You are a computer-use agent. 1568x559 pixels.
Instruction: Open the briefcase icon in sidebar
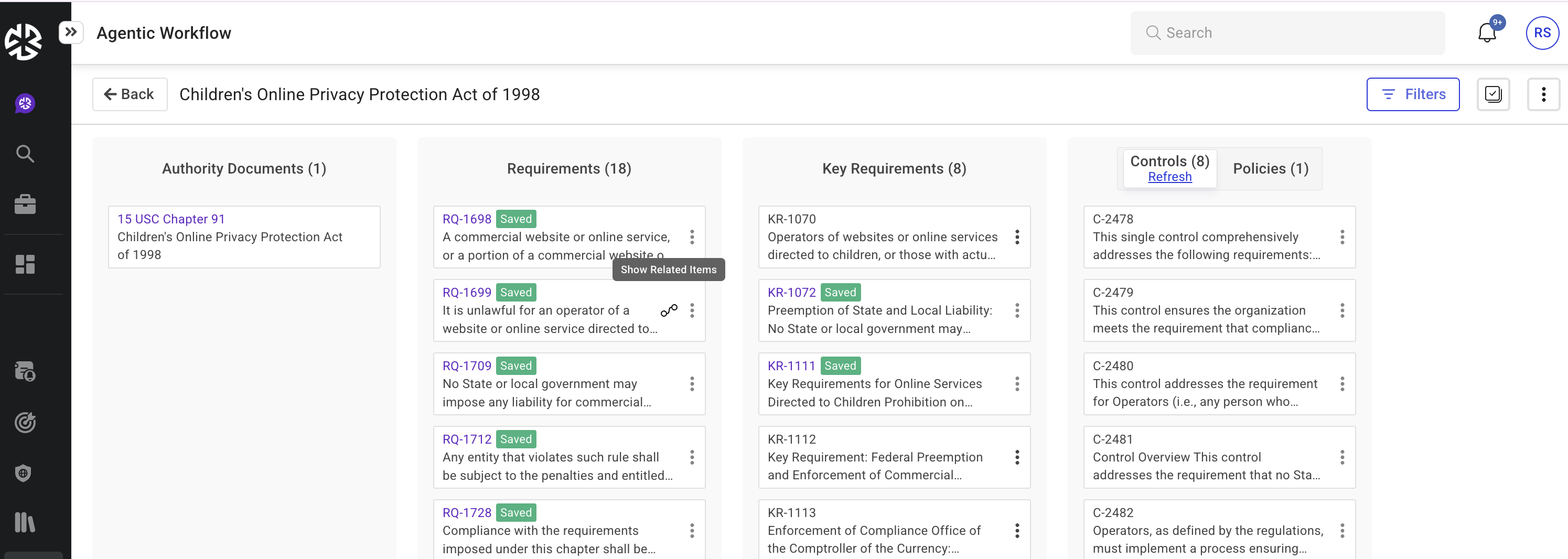tap(25, 205)
